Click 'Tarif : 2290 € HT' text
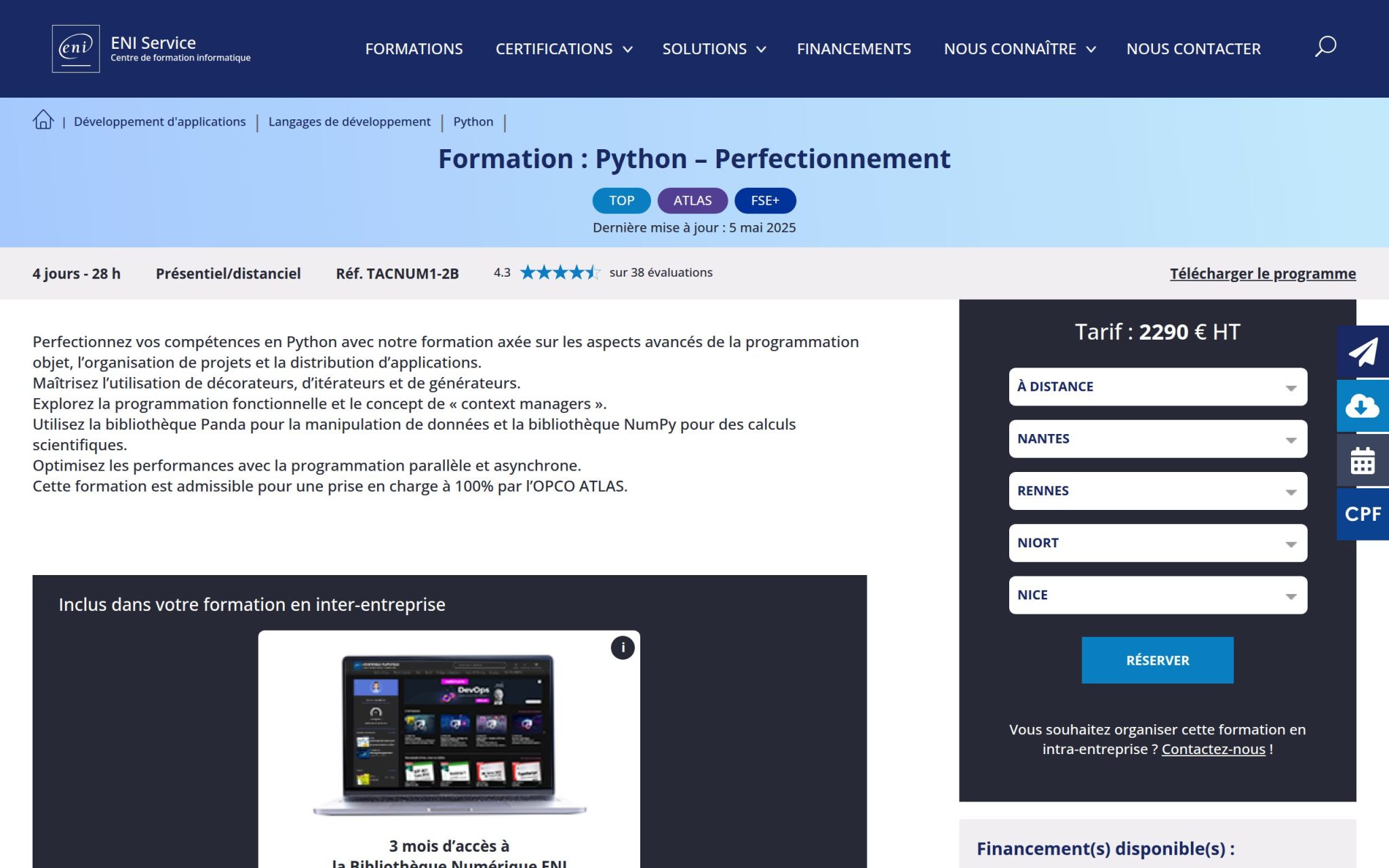Image resolution: width=1389 pixels, height=868 pixels. coord(1158,332)
